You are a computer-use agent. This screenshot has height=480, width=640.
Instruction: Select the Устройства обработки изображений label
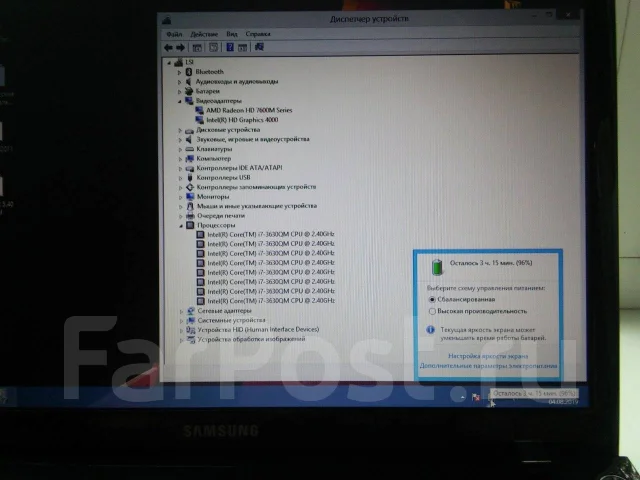pyautogui.click(x=251, y=339)
